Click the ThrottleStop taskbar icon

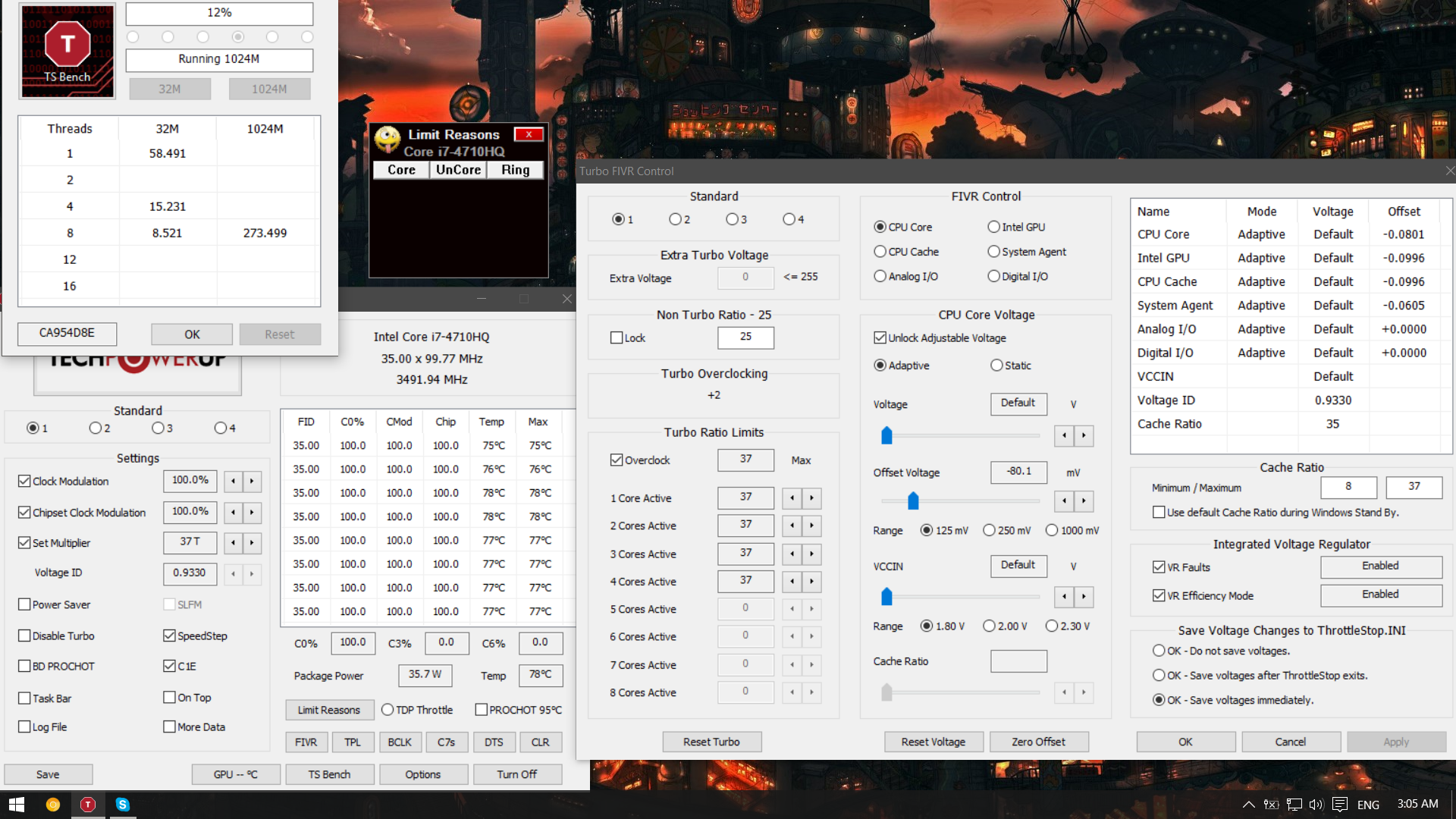pyautogui.click(x=88, y=805)
